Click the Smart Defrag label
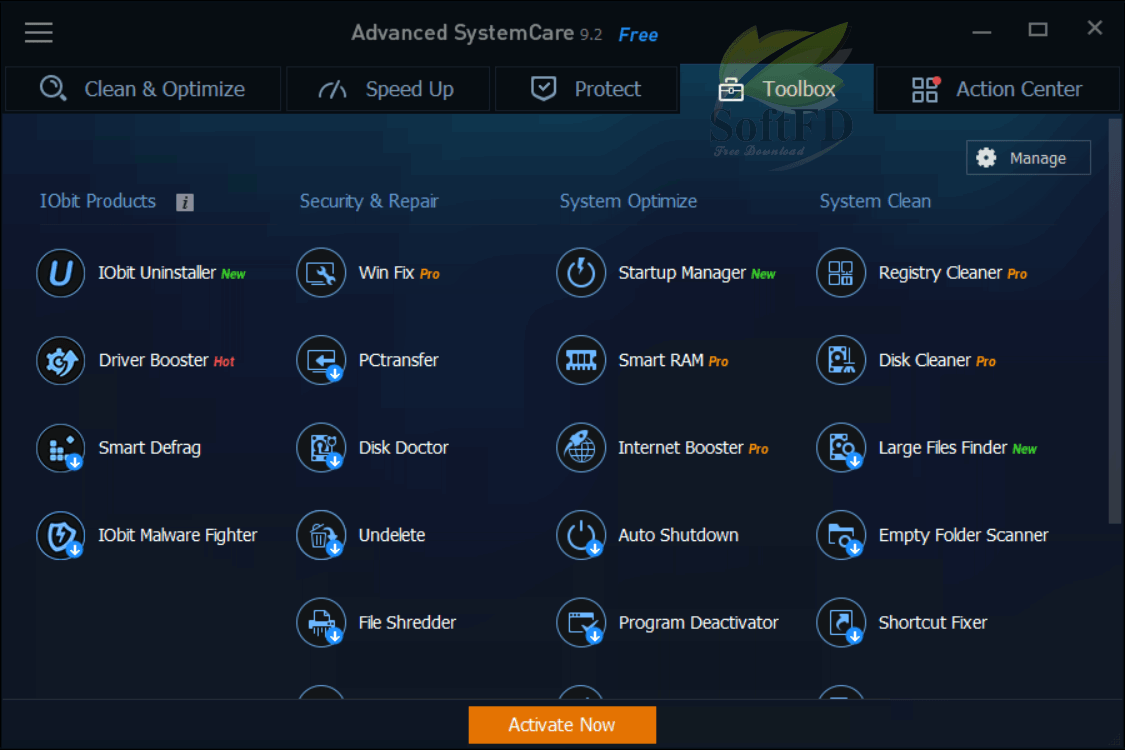This screenshot has width=1125, height=750. [x=149, y=448]
